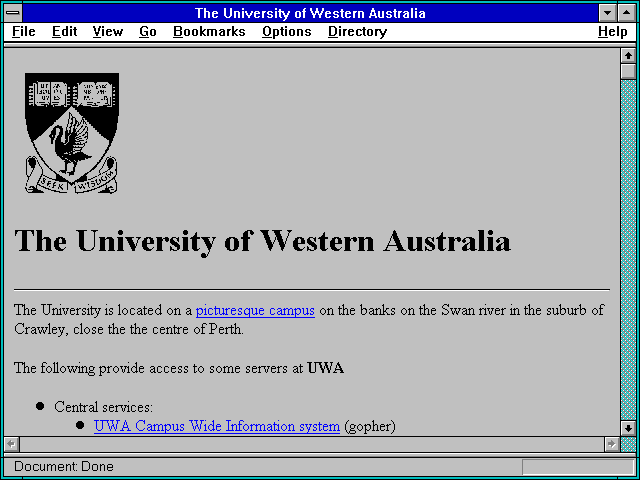This screenshot has width=640, height=480.
Task: Click the horizontal scrollbar right arrow
Action: tap(611, 444)
